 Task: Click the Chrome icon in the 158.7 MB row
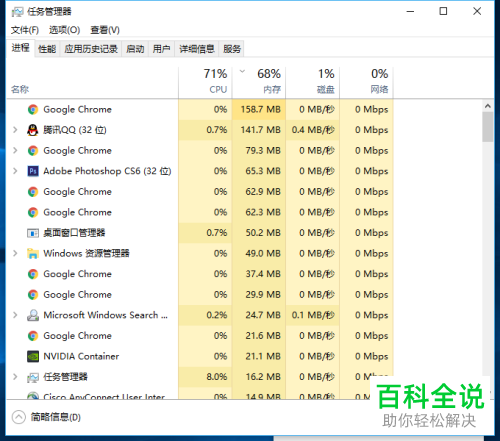click(x=33, y=110)
